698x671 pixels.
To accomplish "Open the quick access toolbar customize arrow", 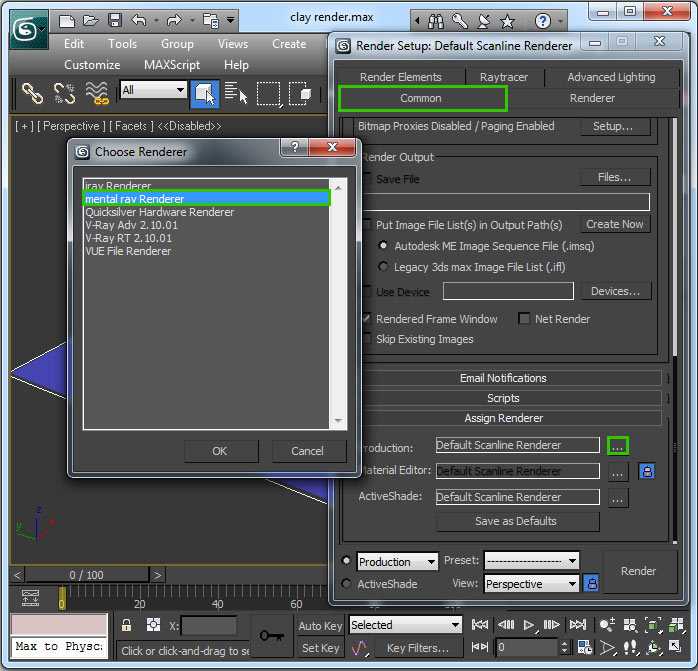I will pyautogui.click(x=231, y=20).
